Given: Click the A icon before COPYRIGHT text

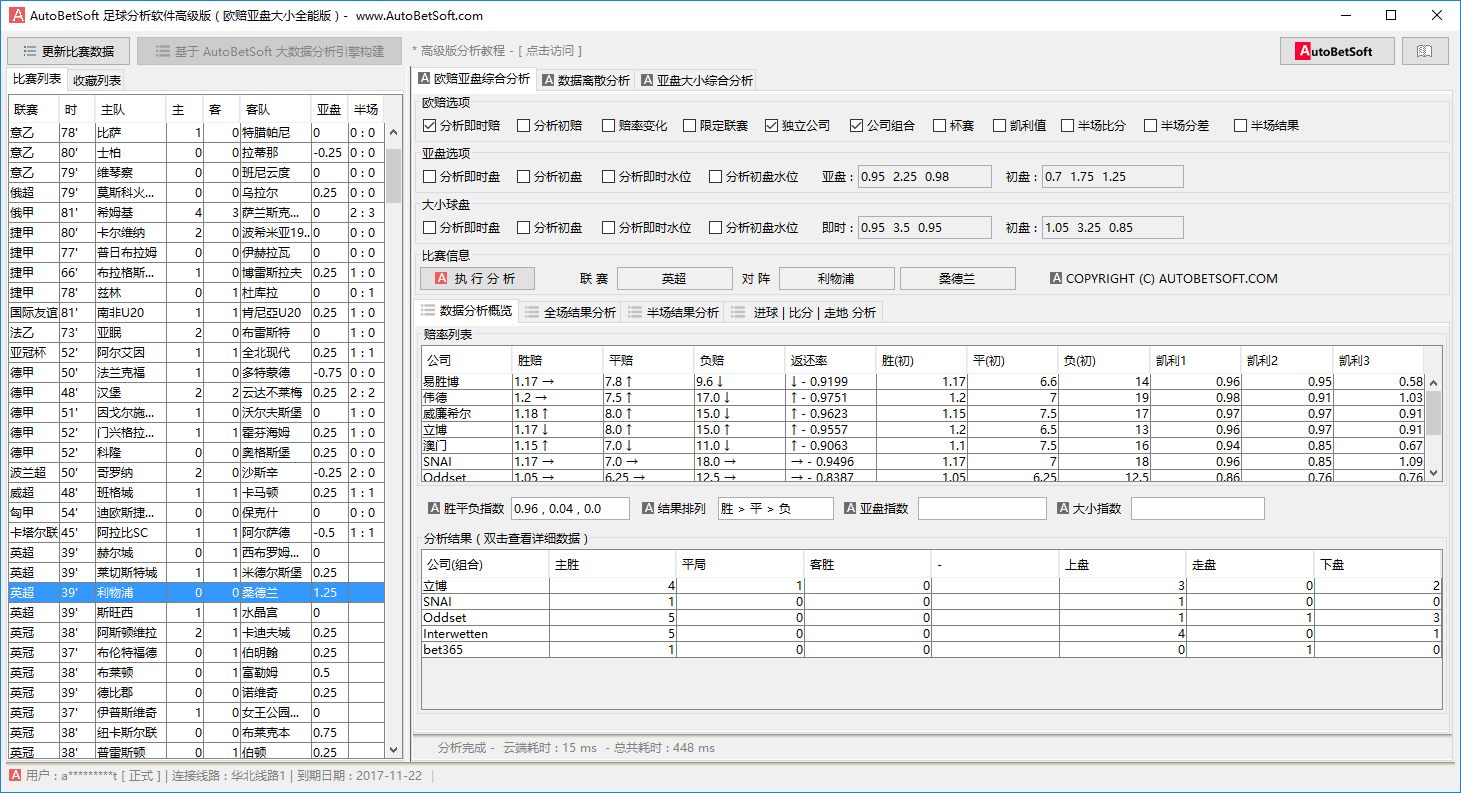Looking at the screenshot, I should 1056,278.
